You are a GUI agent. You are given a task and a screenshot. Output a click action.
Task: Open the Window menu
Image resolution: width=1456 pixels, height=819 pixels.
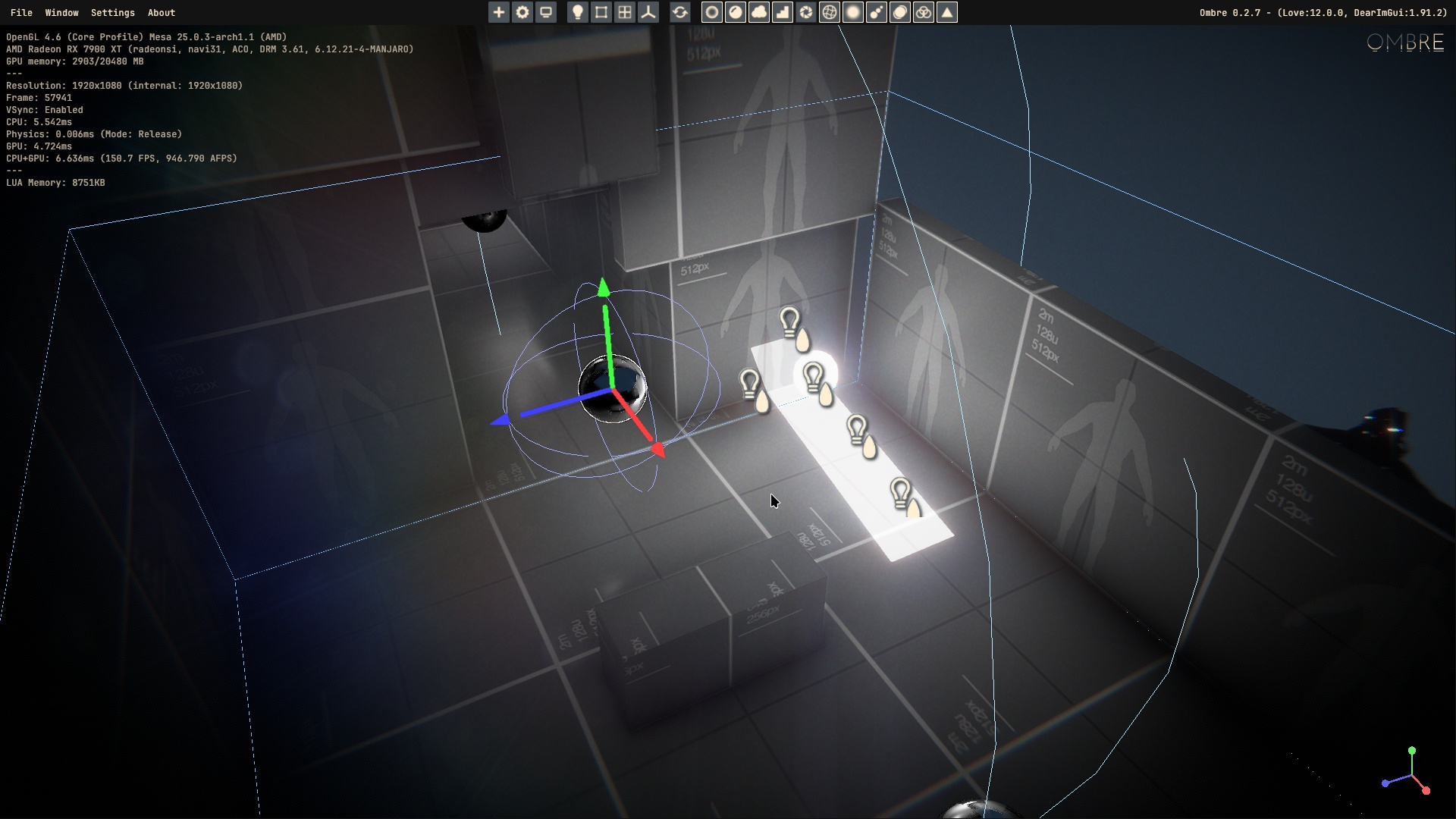tap(61, 12)
